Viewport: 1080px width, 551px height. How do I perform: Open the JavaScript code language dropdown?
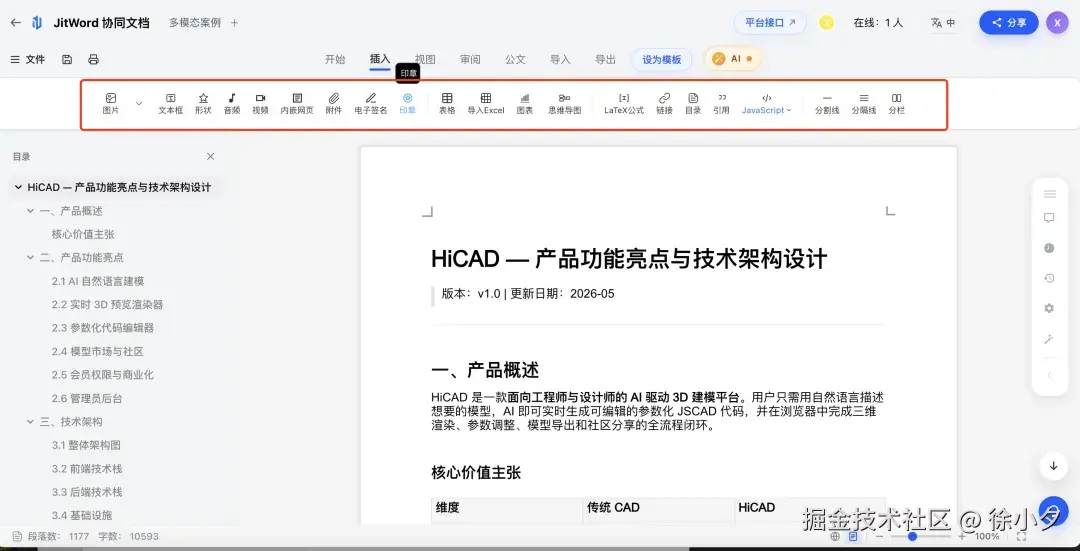pyautogui.click(x=767, y=104)
